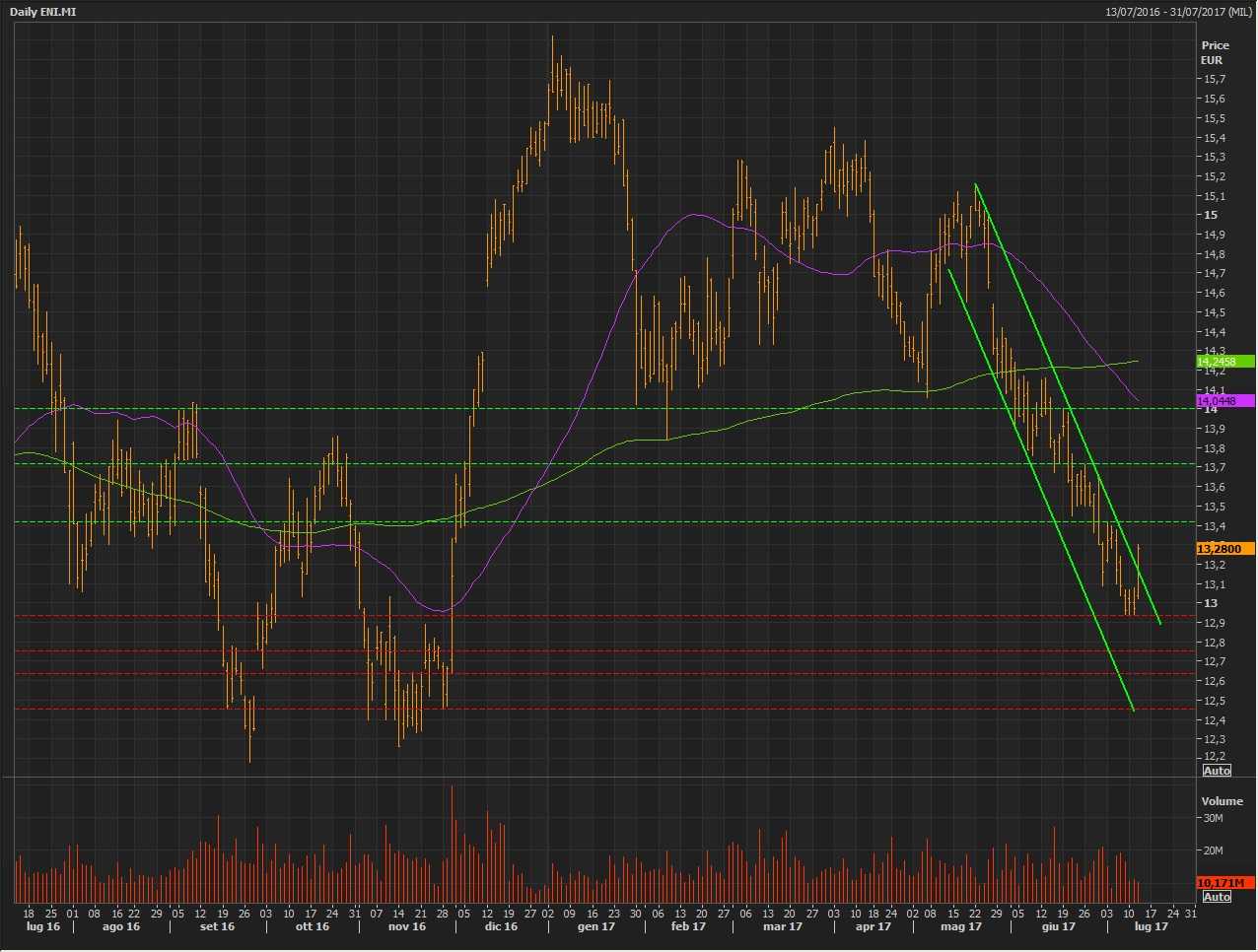Viewport: 1258px width, 952px height.
Task: Click the 'set 16' month label on time axis
Action: 217,926
